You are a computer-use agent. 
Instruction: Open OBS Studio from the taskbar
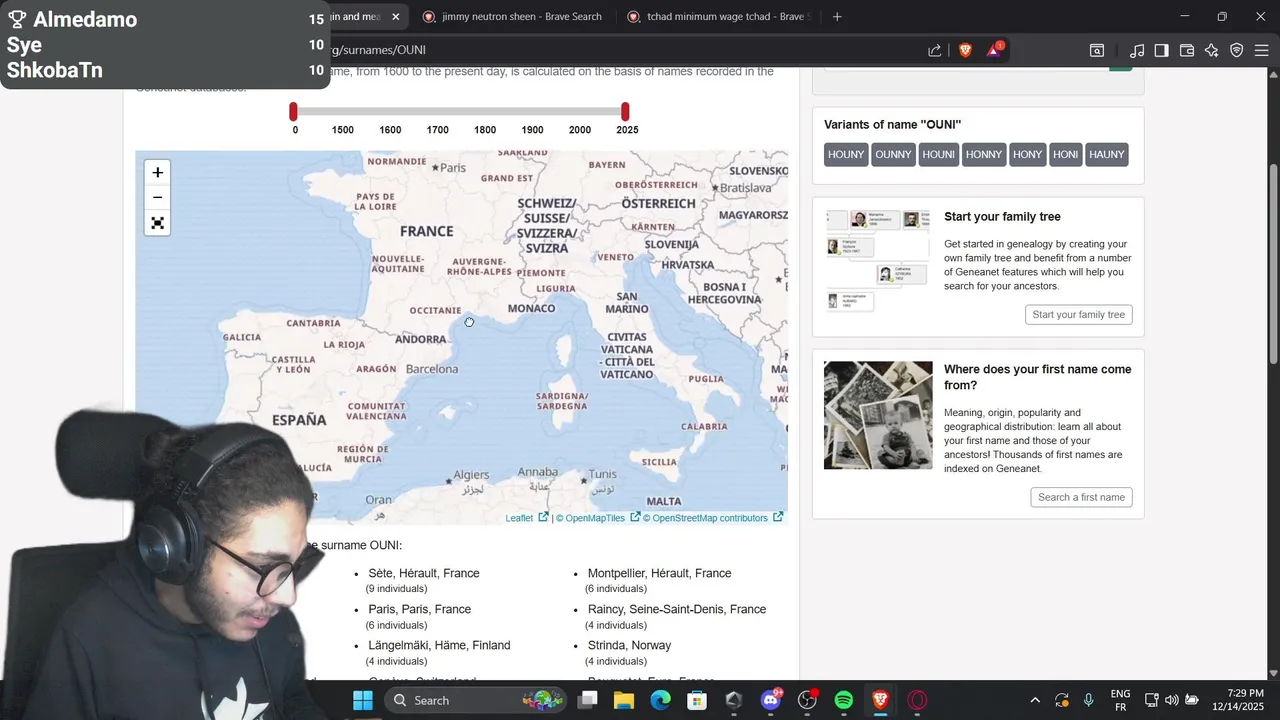click(x=807, y=700)
